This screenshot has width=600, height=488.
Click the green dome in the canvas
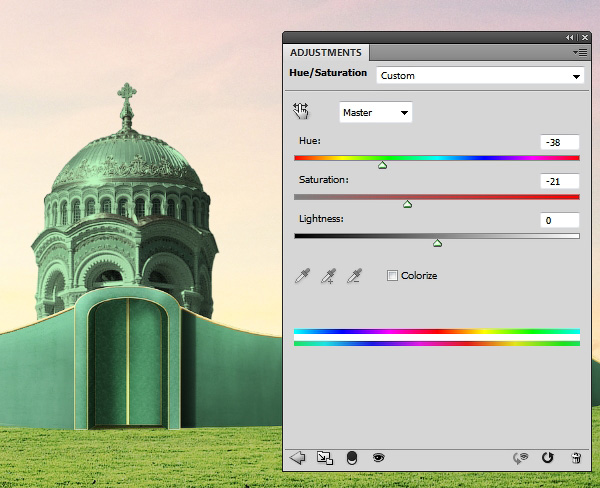127,161
